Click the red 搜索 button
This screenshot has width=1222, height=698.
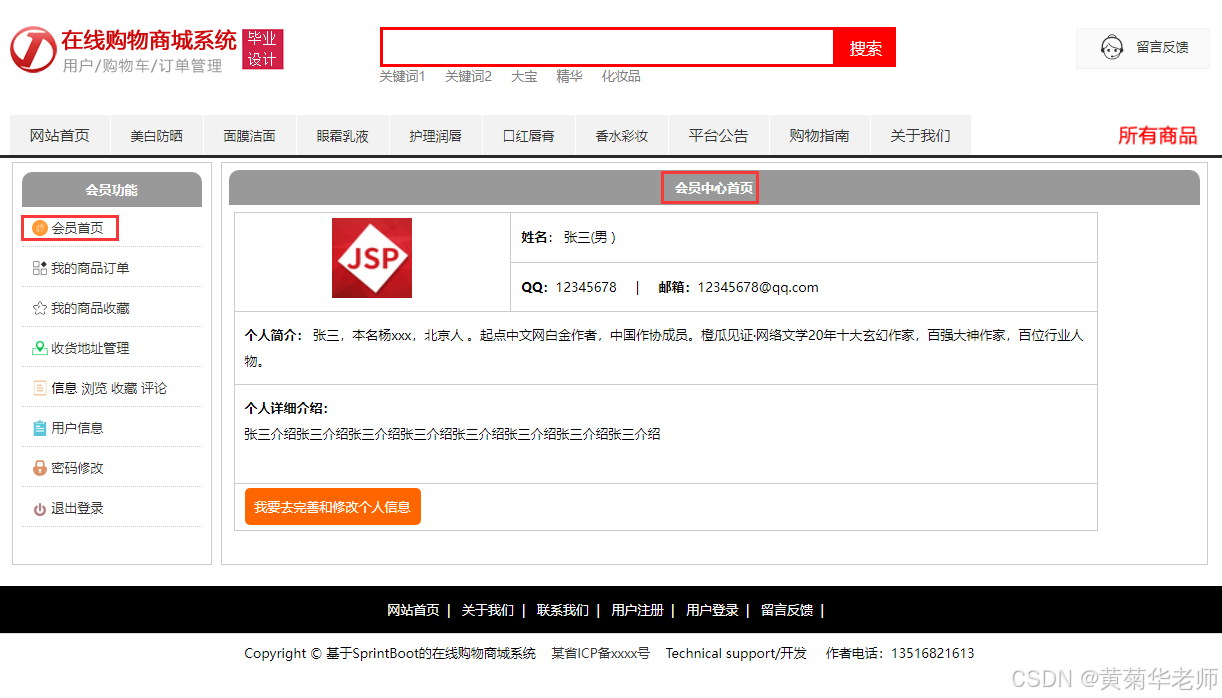coord(865,47)
